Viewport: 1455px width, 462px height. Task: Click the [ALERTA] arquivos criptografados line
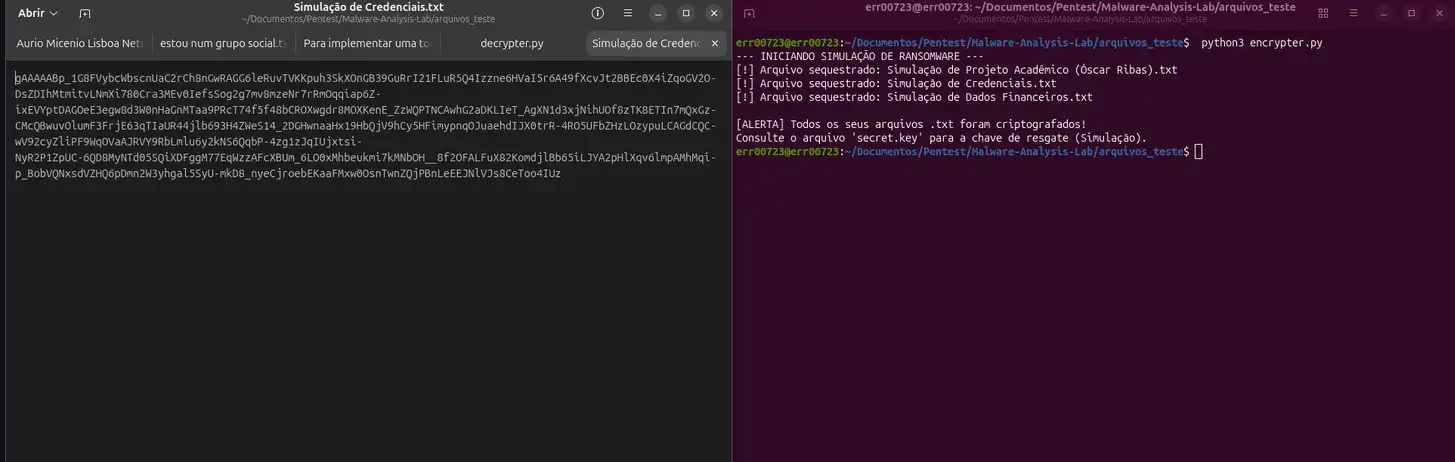click(910, 124)
